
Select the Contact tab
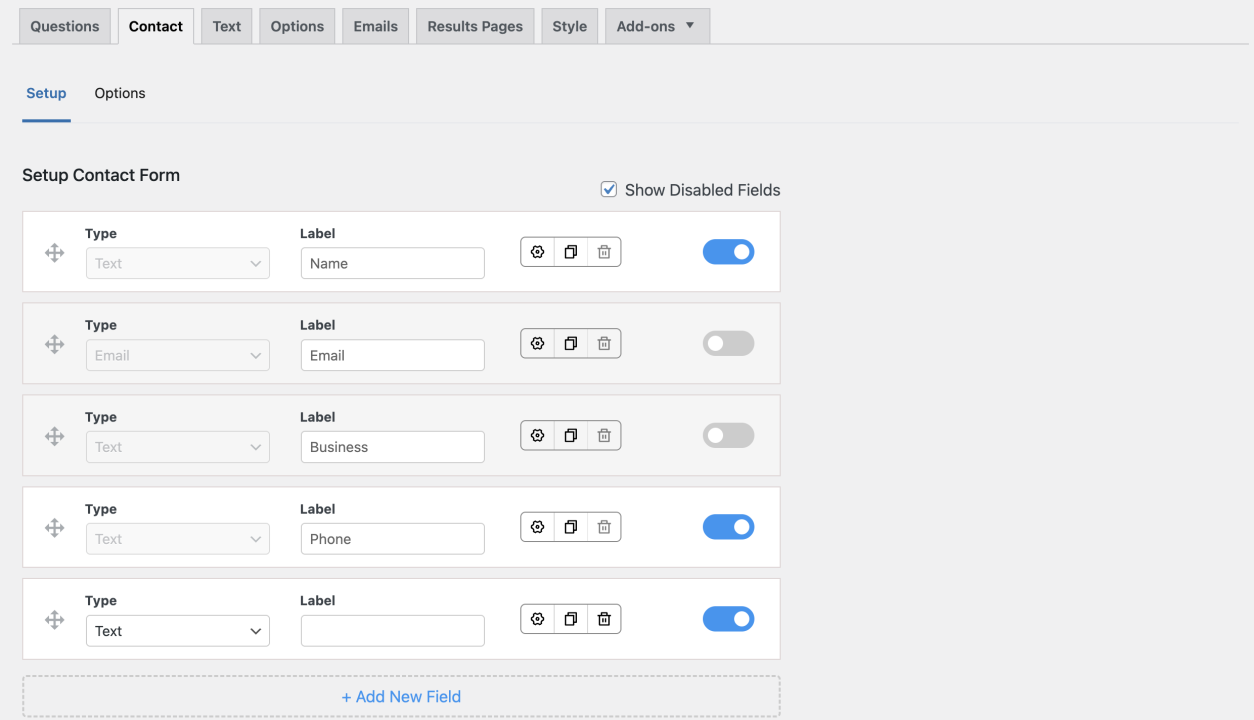tap(156, 26)
